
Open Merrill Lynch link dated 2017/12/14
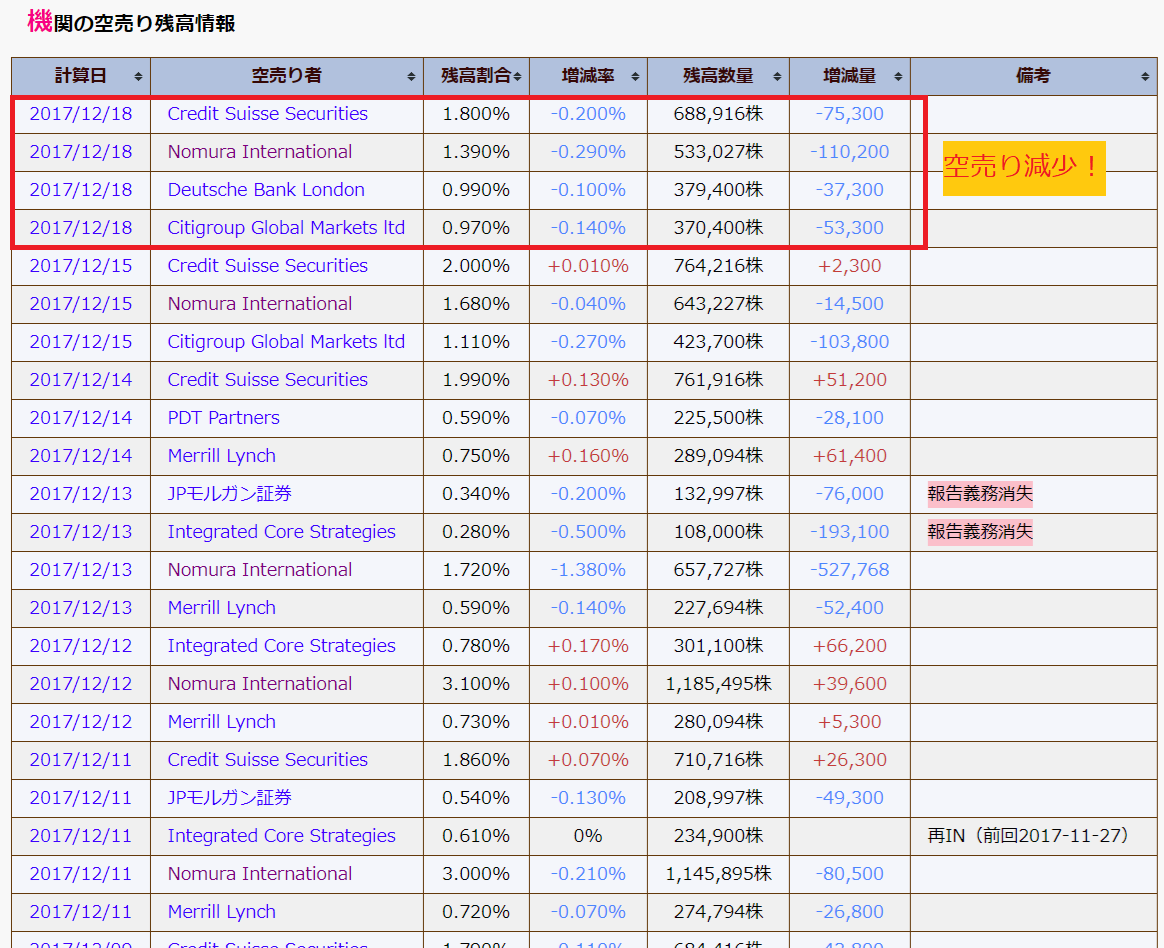(221, 456)
